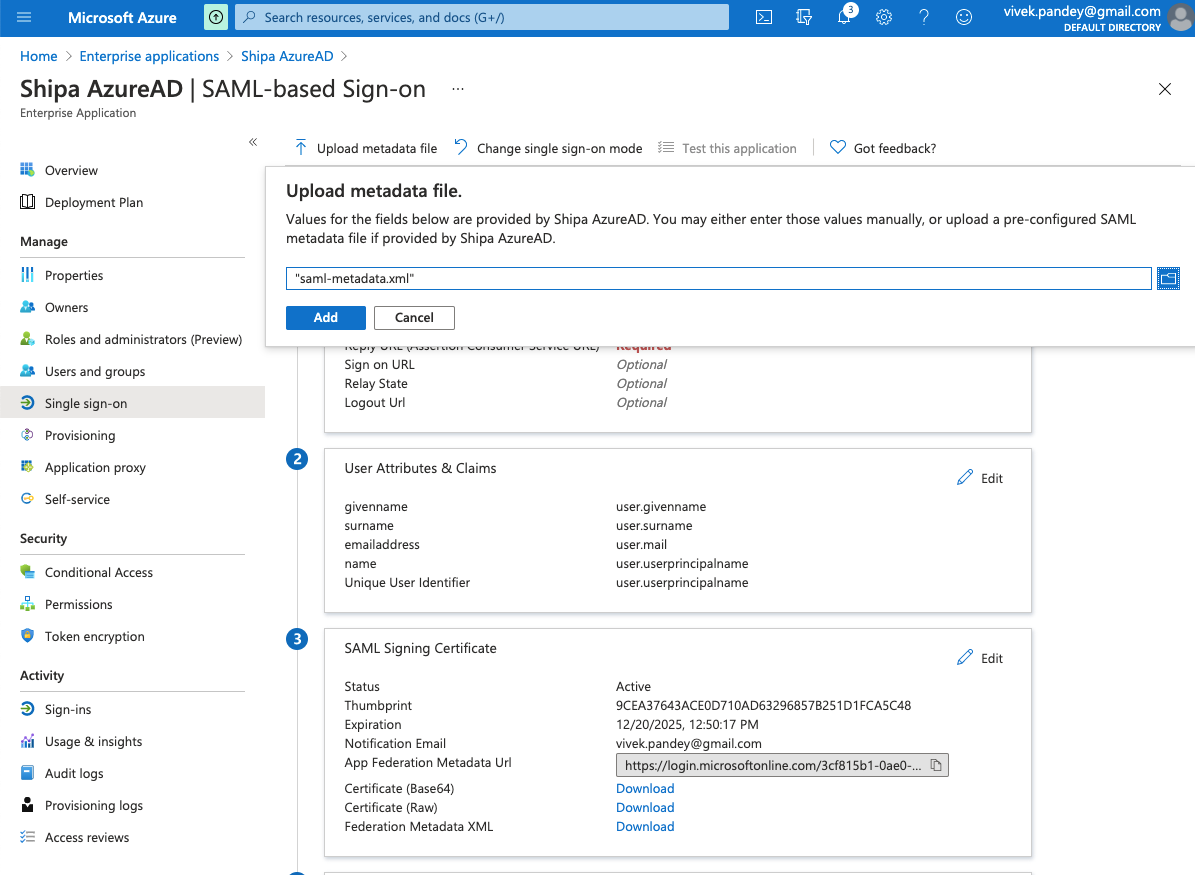Go to Shipa AzureAD breadcrumb
Image resolution: width=1195 pixels, height=875 pixels.
(287, 56)
